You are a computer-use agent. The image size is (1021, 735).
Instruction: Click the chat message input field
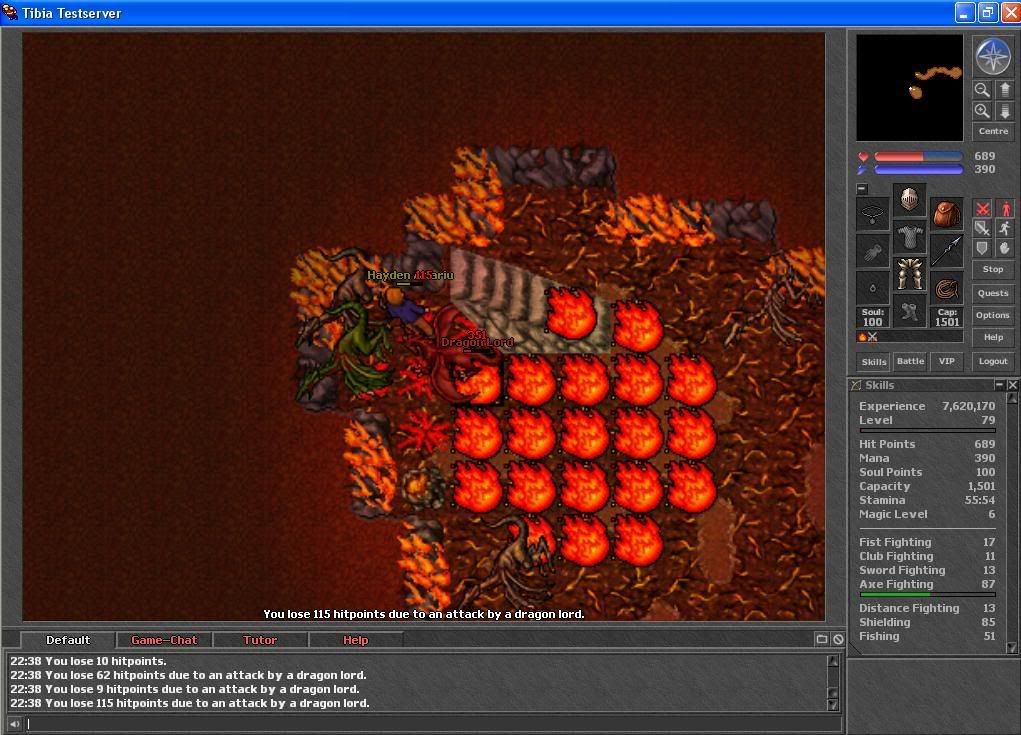pos(432,723)
